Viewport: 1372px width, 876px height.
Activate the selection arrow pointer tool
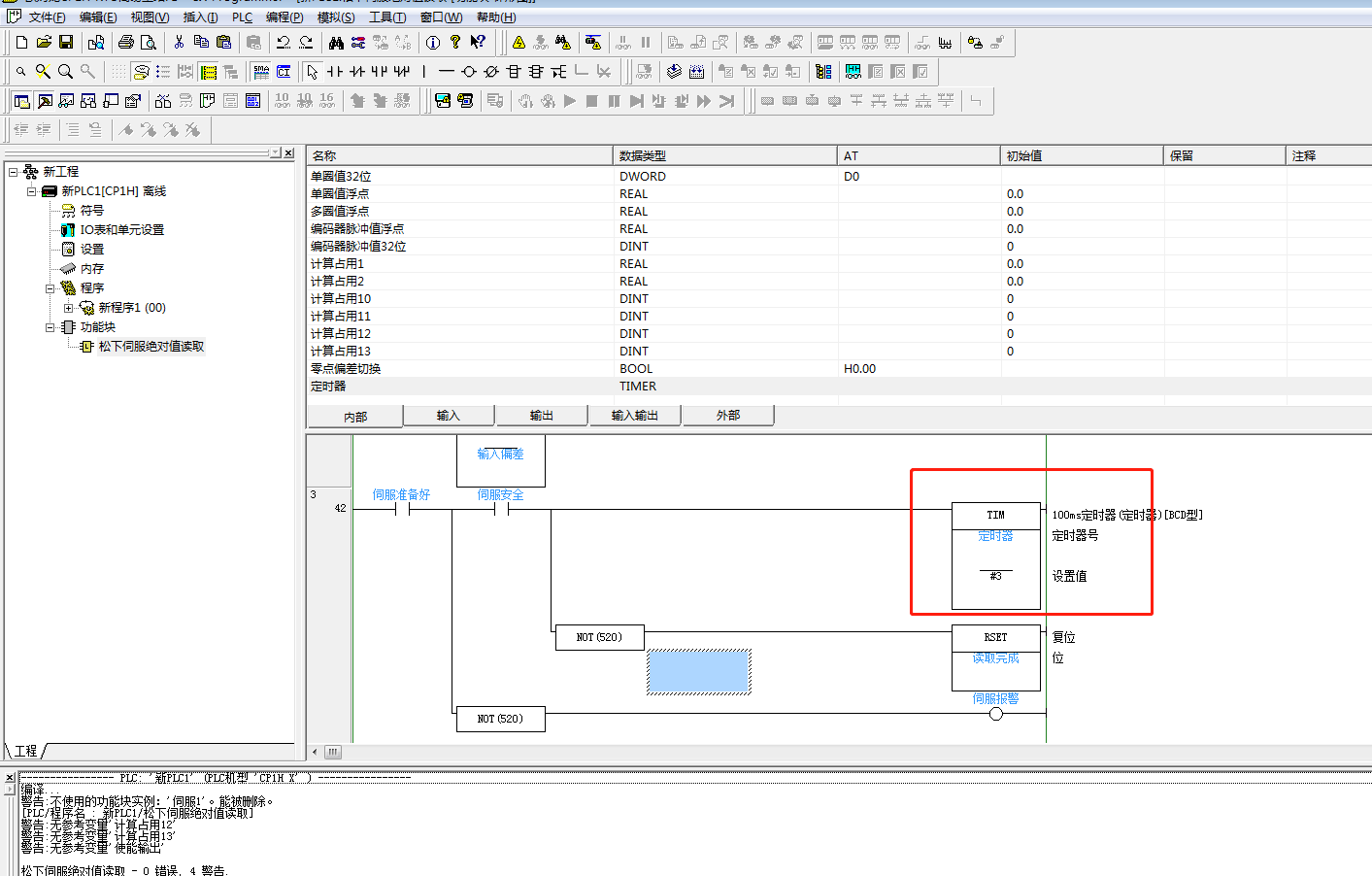[x=312, y=72]
